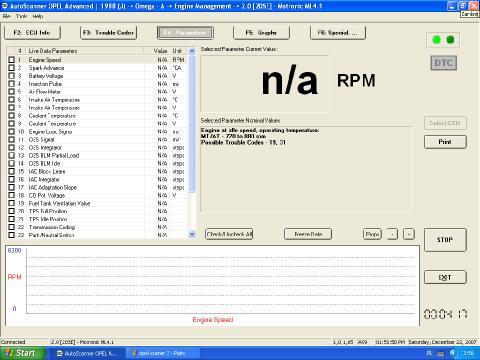480x360 pixels.
Task: Switch to F3: Trouble Codes tab
Action: (108, 33)
